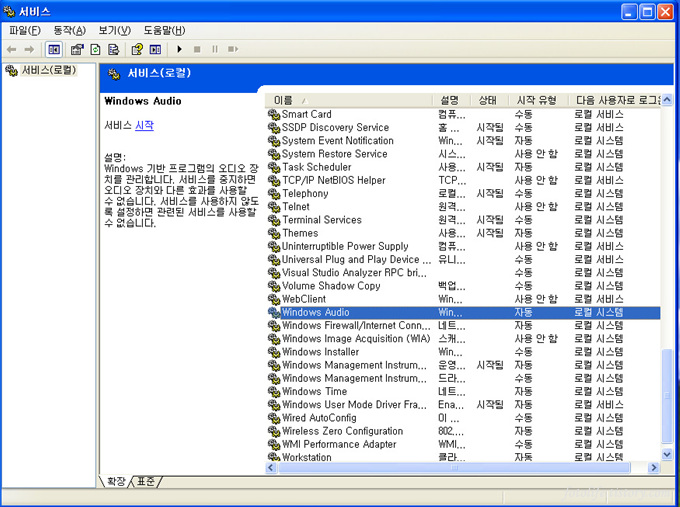Sort by the 상태 column header
Screen dimensions: 680x507
pos(489,101)
